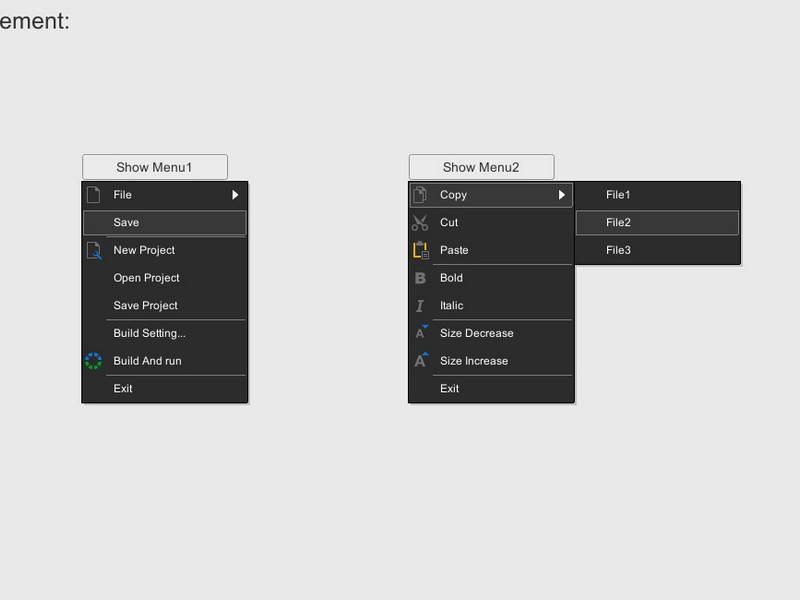Viewport: 800px width, 600px height.
Task: Click the Show Menu2 button
Action: pyautogui.click(x=481, y=167)
